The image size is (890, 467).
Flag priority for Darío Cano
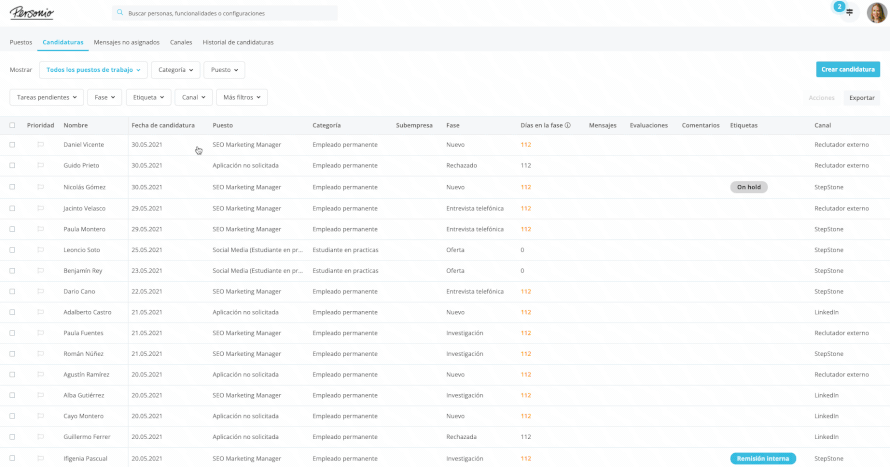pyautogui.click(x=41, y=292)
